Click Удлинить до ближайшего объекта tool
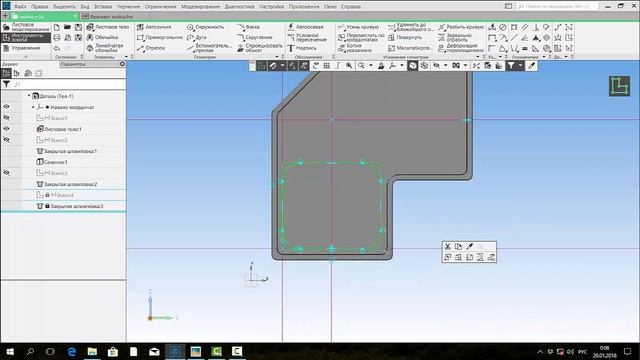Screen dimensions: 640x360 coord(410,27)
